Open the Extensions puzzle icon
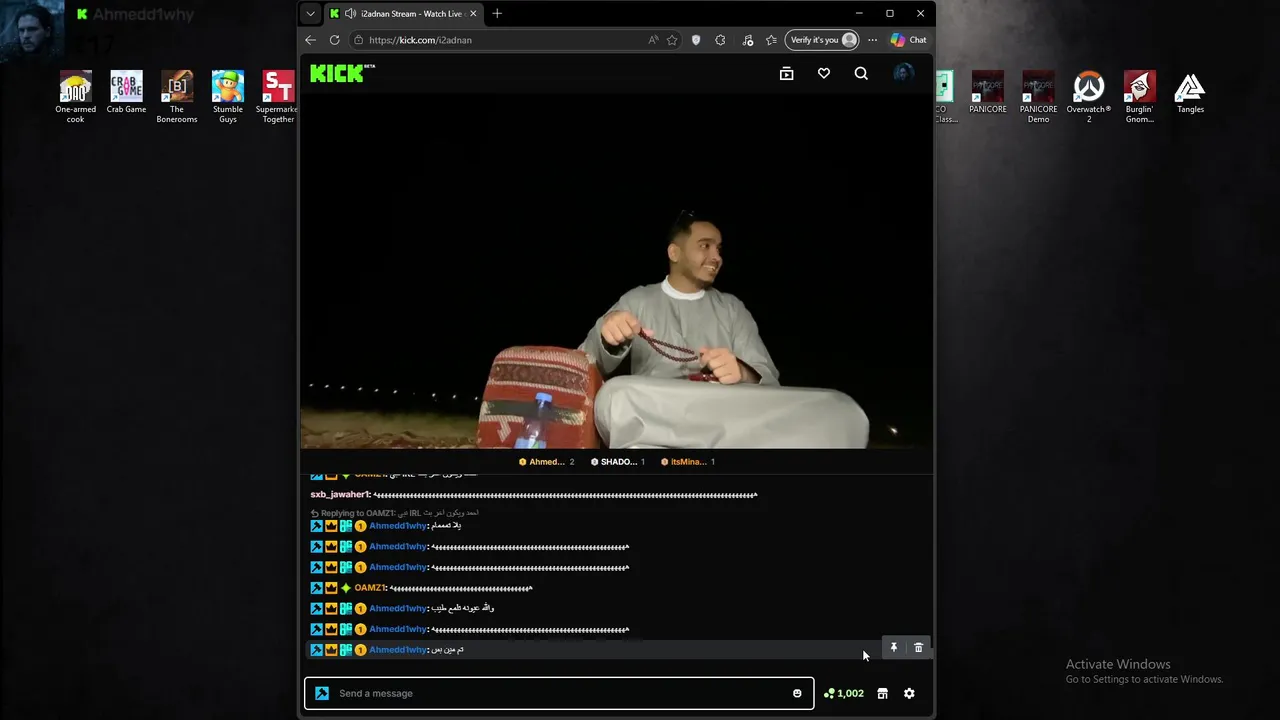 pos(720,40)
